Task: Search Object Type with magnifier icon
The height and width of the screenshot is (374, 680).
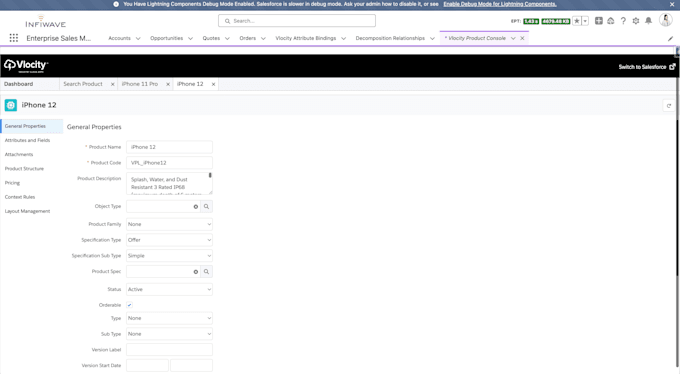Action: 206,207
